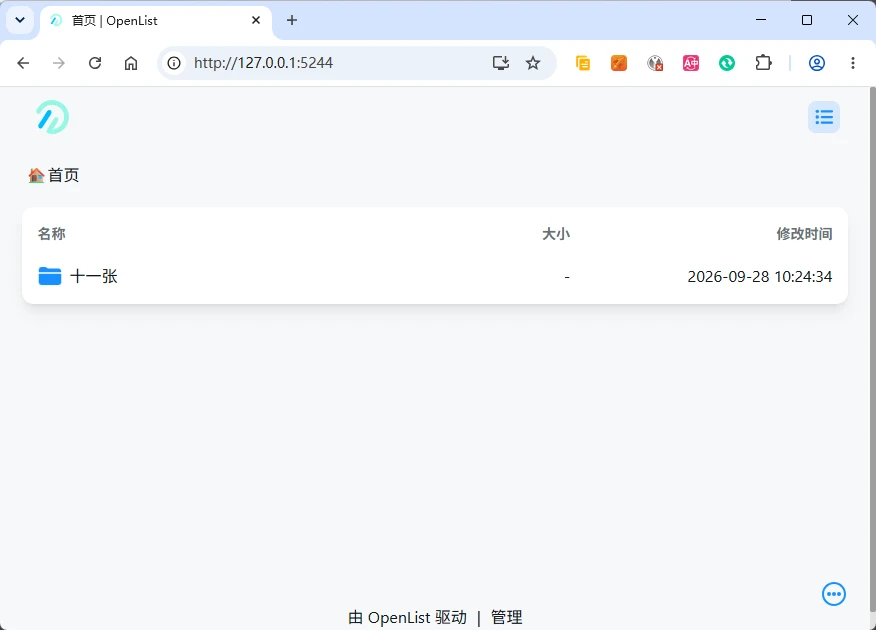The width and height of the screenshot is (876, 630).
Task: Go back in browser history
Action: [x=23, y=63]
